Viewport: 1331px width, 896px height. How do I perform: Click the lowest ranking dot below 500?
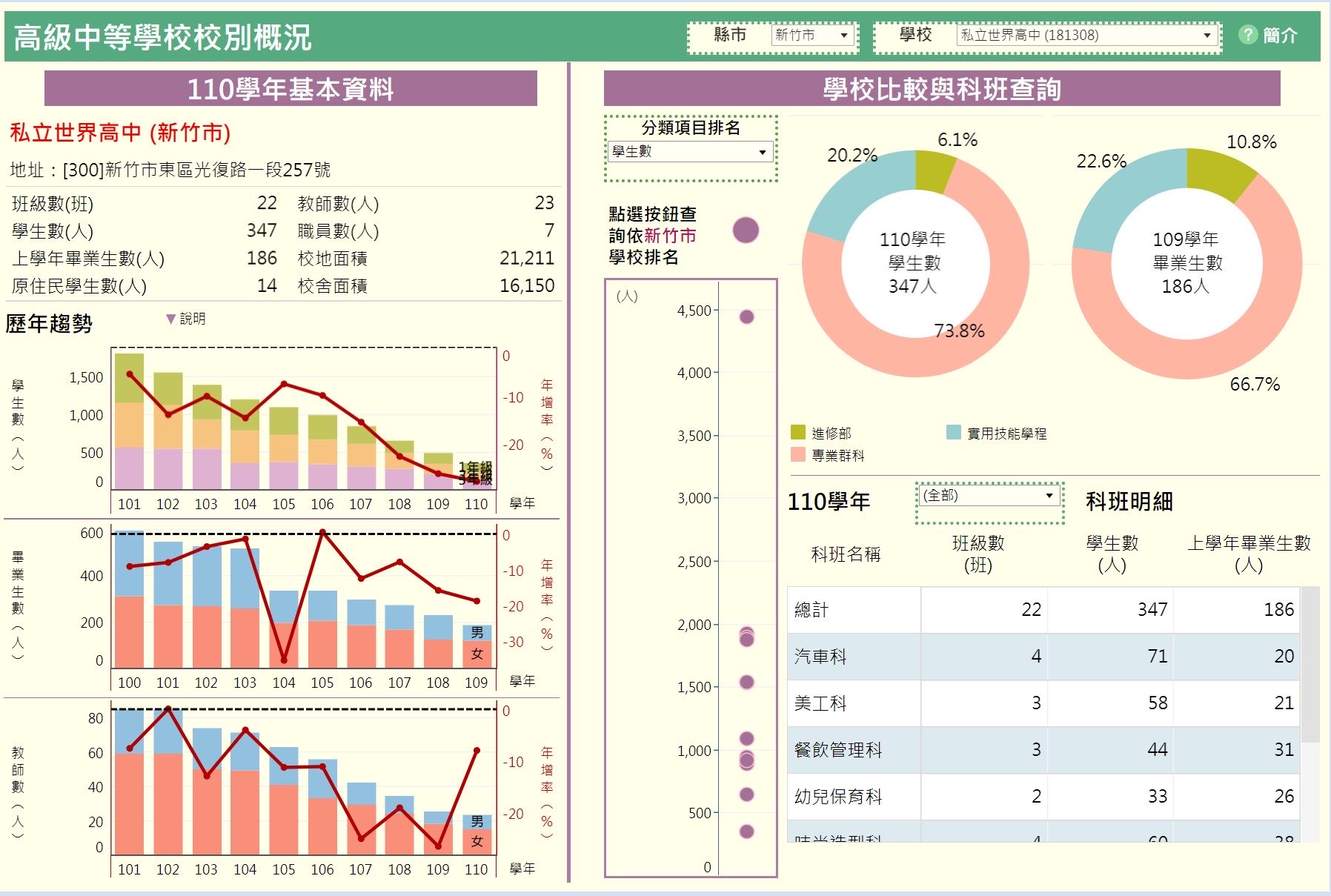(x=747, y=832)
